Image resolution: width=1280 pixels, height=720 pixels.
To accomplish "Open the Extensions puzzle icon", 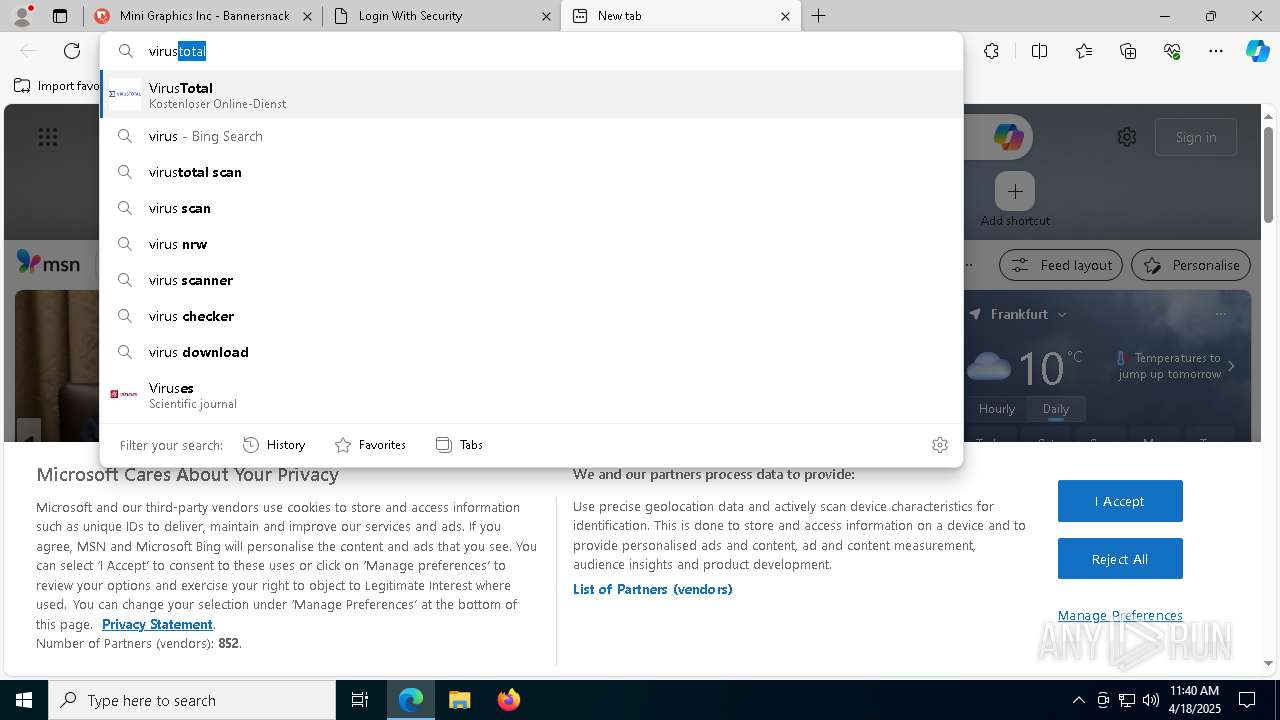I will point(991,51).
